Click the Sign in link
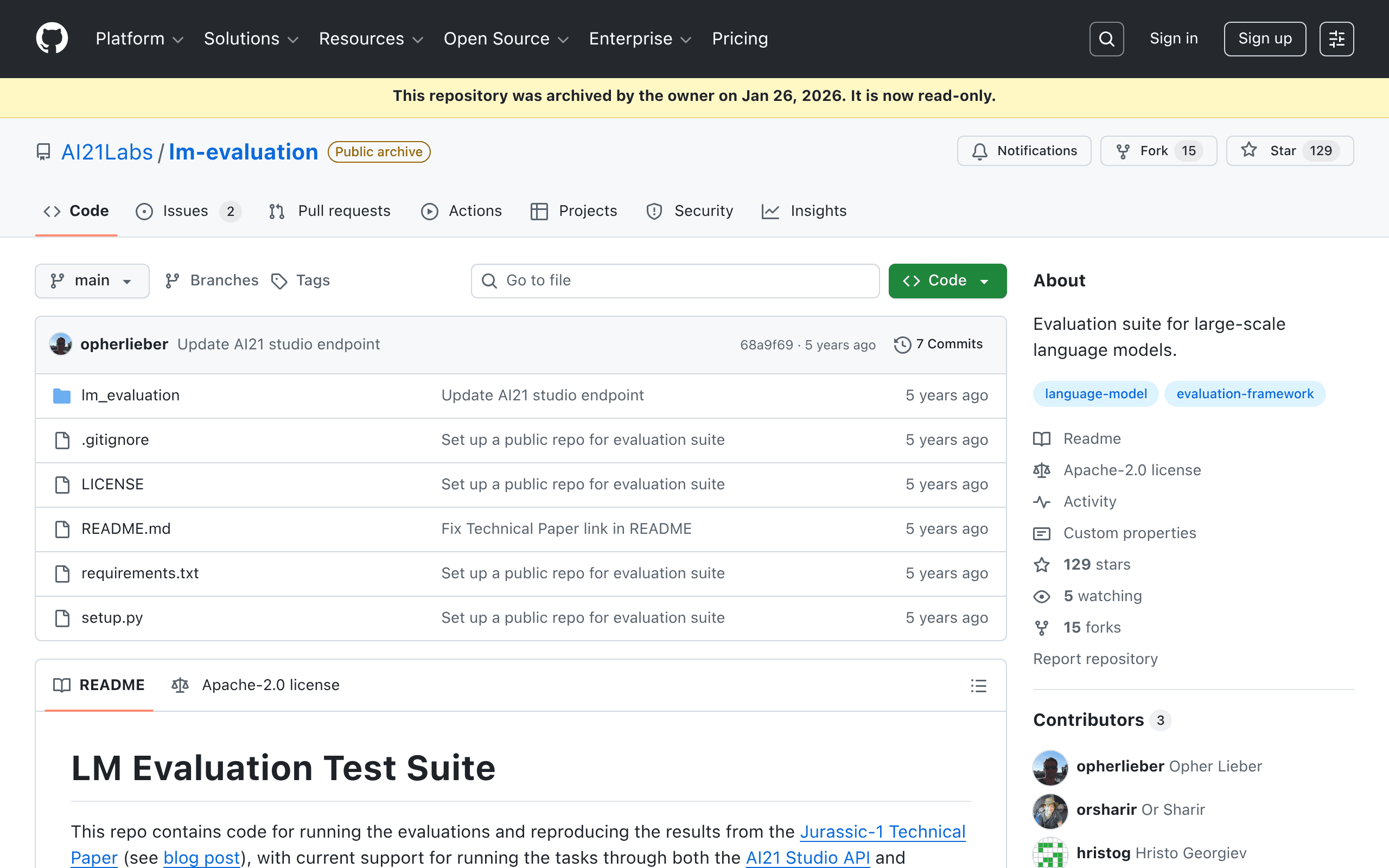1389x868 pixels. point(1174,39)
